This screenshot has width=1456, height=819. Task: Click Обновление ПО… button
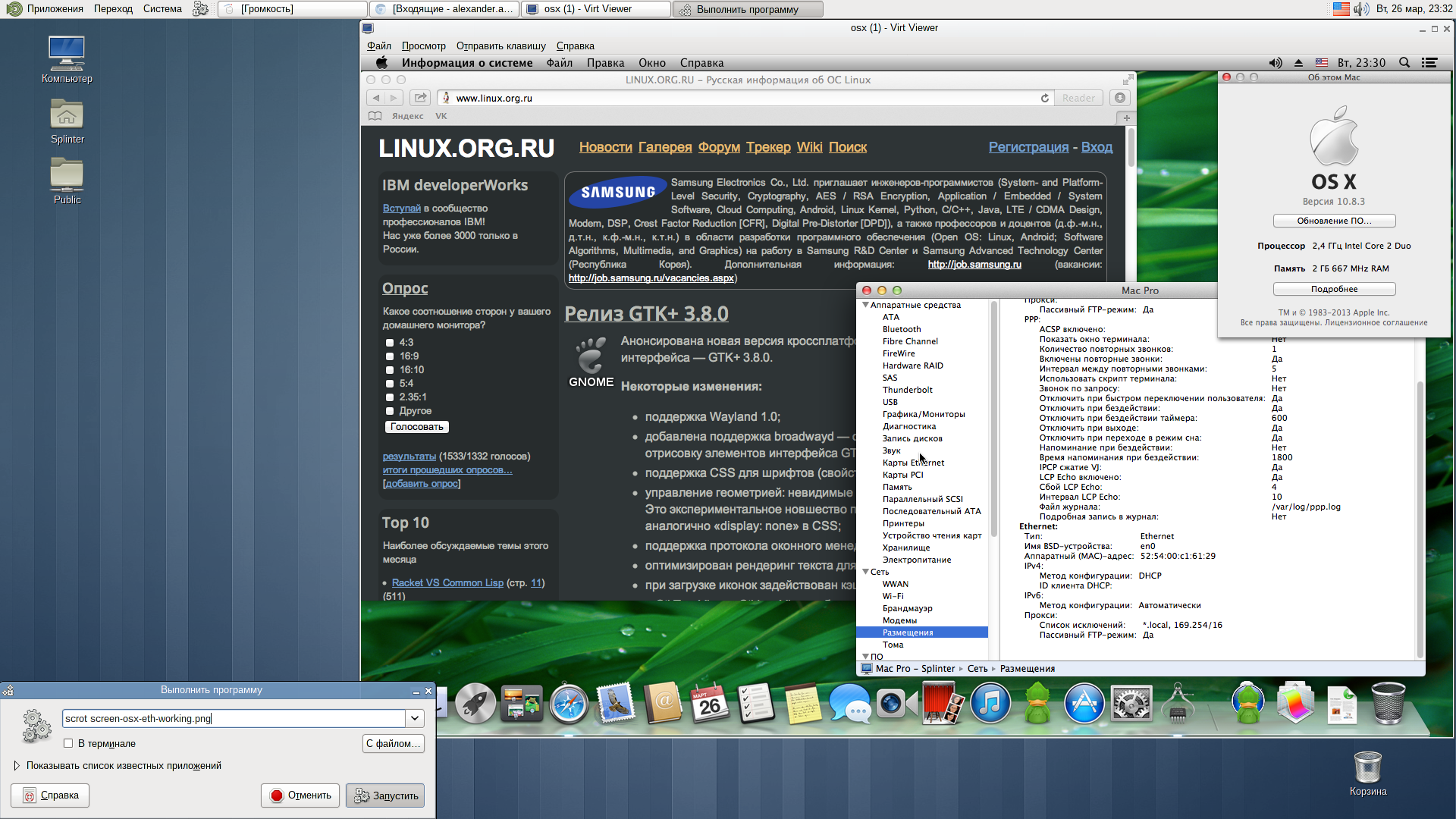(1334, 221)
